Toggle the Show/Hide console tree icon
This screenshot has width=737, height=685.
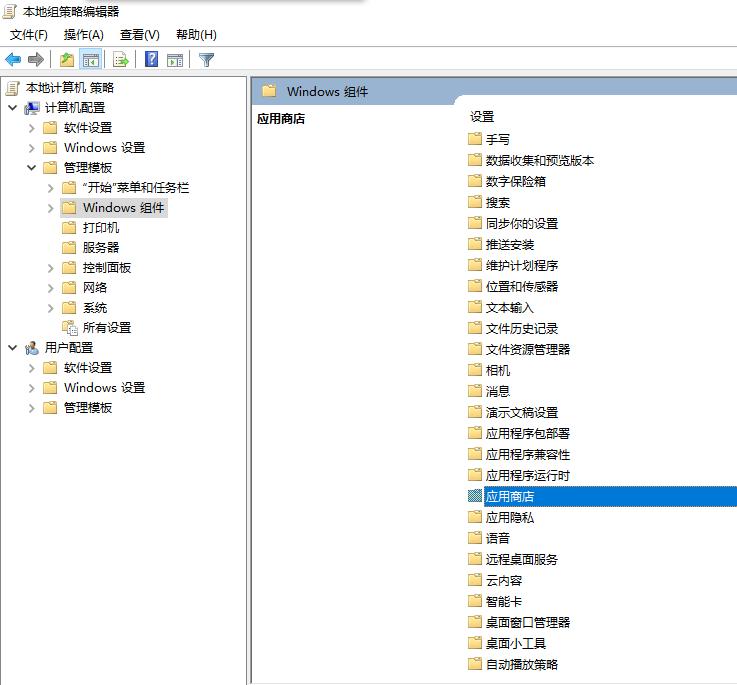point(91,60)
